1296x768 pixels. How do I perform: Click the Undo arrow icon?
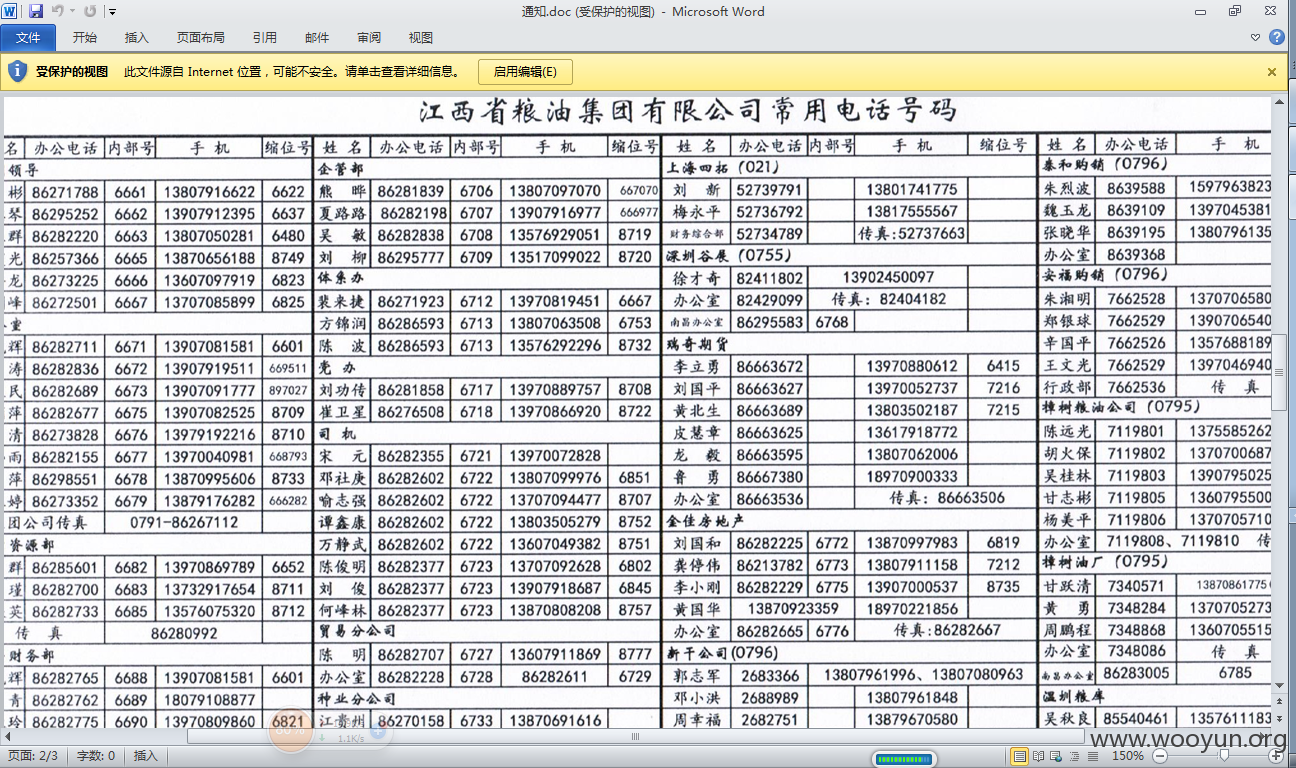tap(57, 11)
